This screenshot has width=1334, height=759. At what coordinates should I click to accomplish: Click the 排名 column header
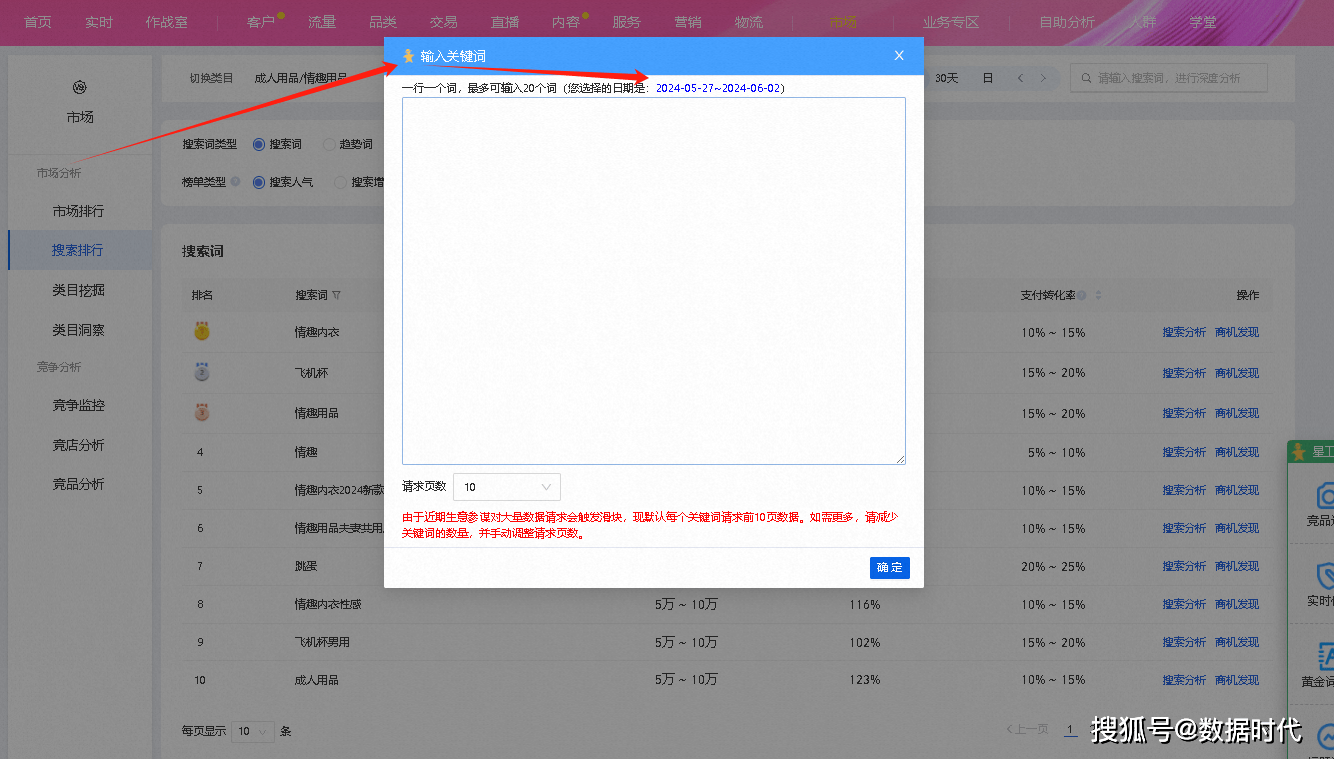[202, 295]
